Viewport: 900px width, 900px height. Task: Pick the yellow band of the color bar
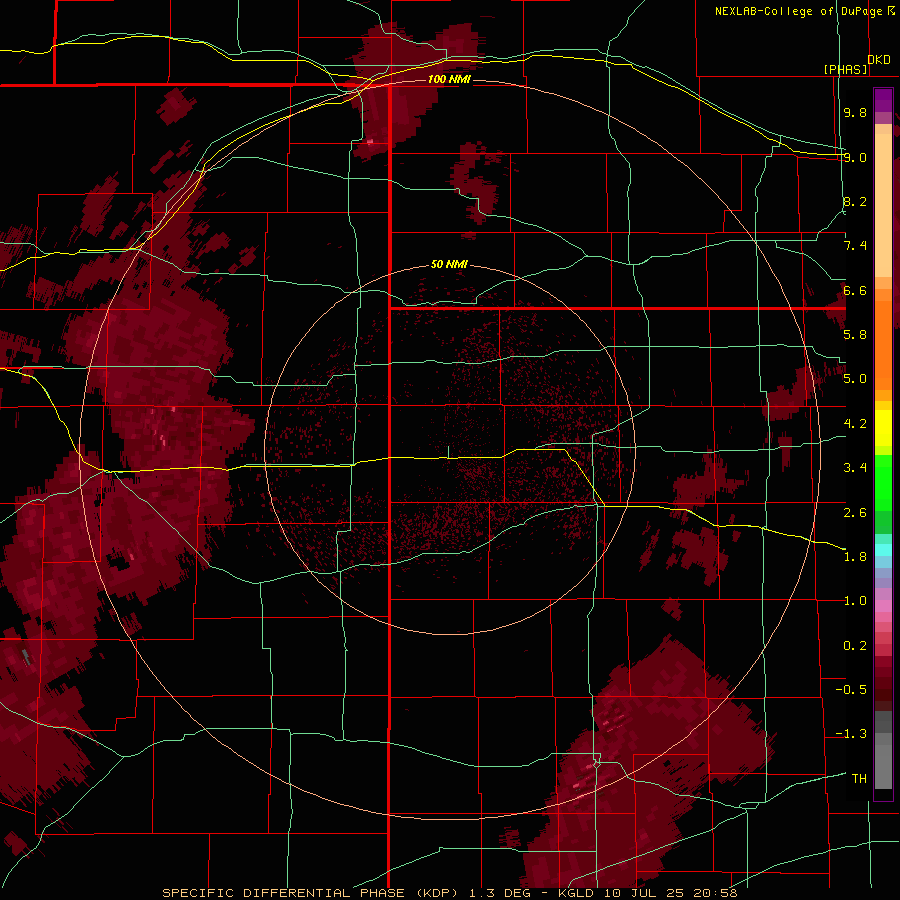click(883, 428)
